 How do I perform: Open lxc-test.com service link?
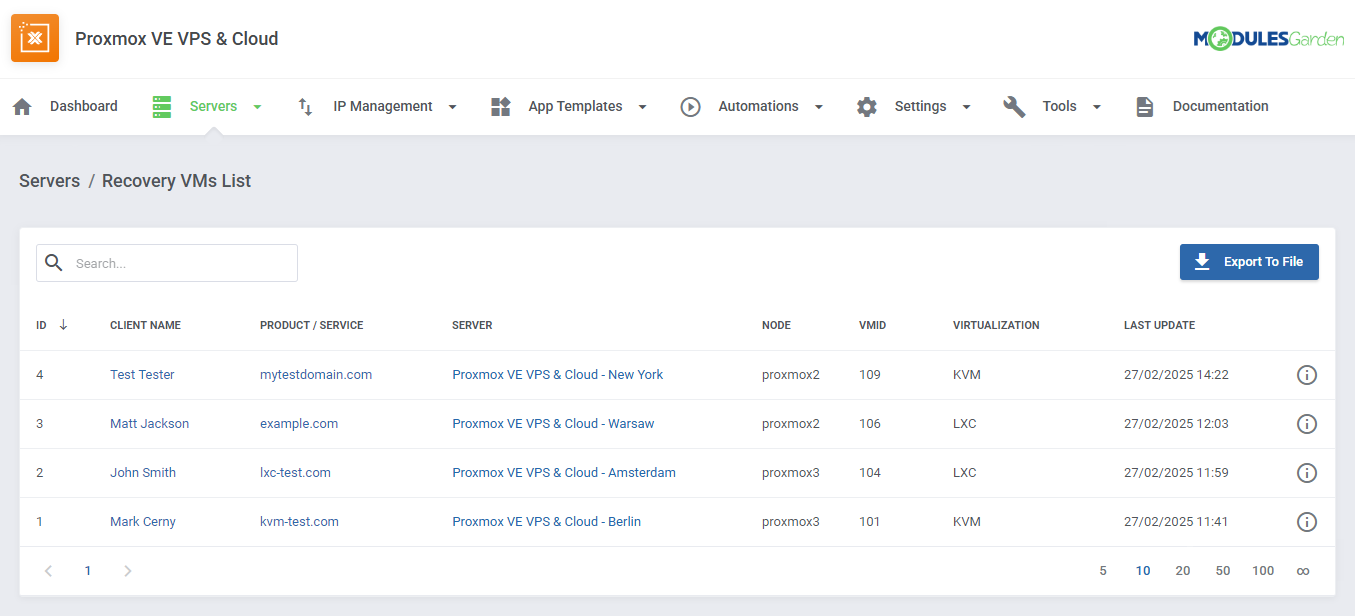click(x=295, y=473)
